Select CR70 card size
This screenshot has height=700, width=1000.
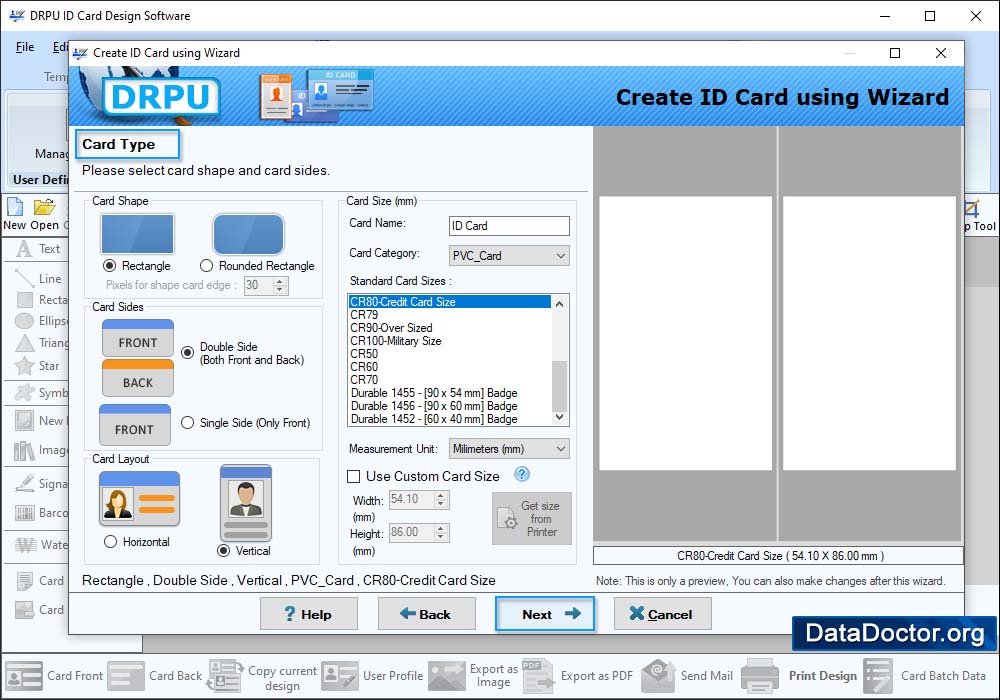(x=450, y=380)
